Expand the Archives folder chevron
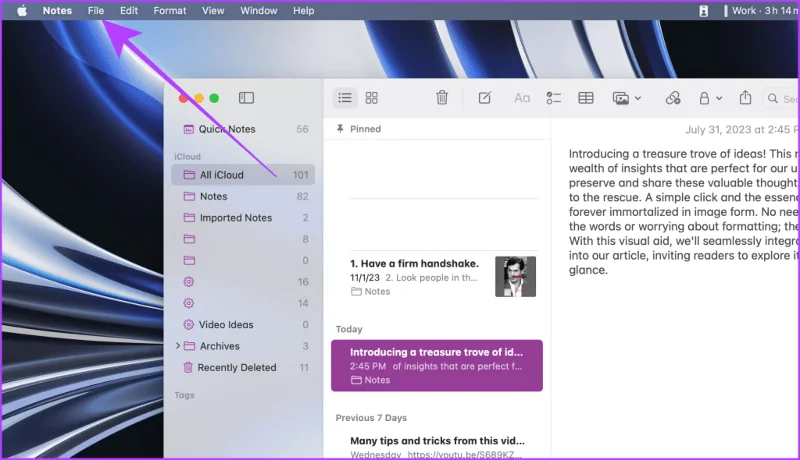 178,346
